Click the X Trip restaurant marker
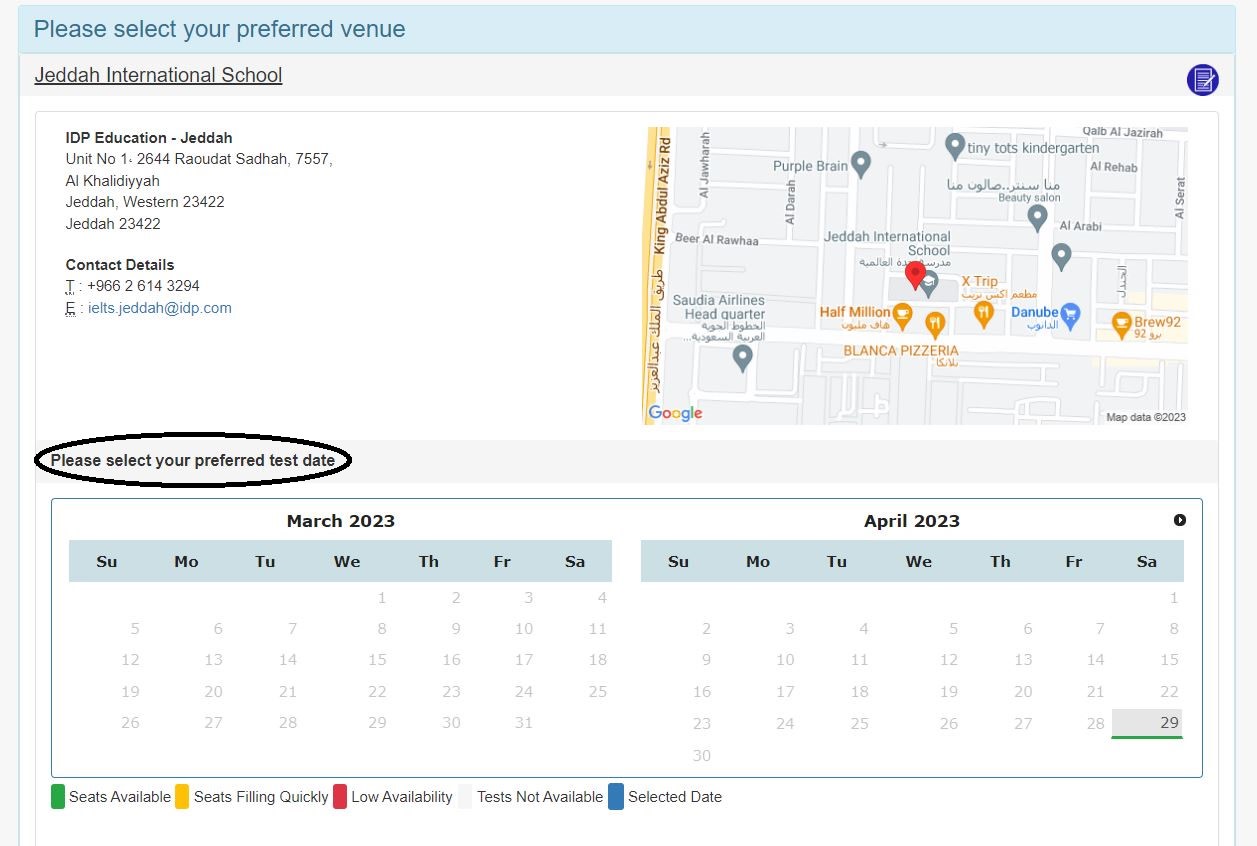Screen dimensions: 1257x846 982,314
